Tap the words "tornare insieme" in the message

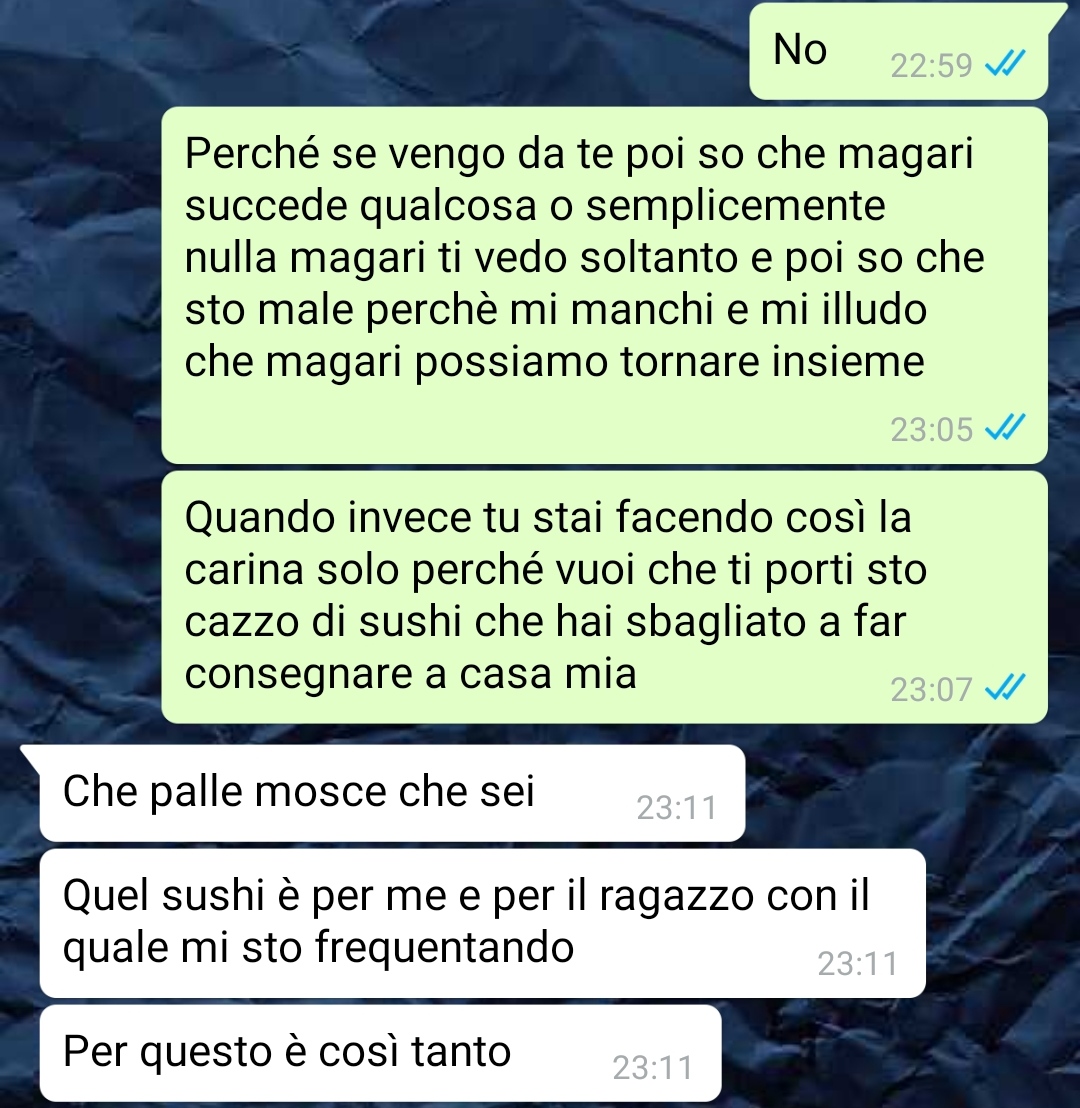coord(773,361)
